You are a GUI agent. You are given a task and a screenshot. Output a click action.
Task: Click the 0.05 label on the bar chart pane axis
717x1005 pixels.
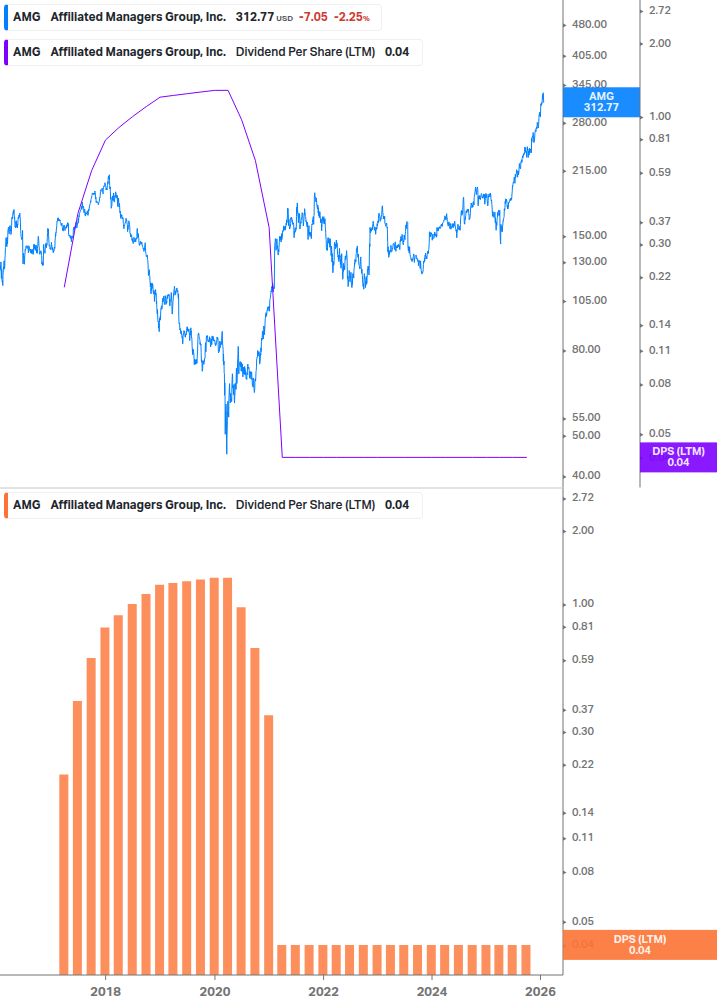[583, 922]
